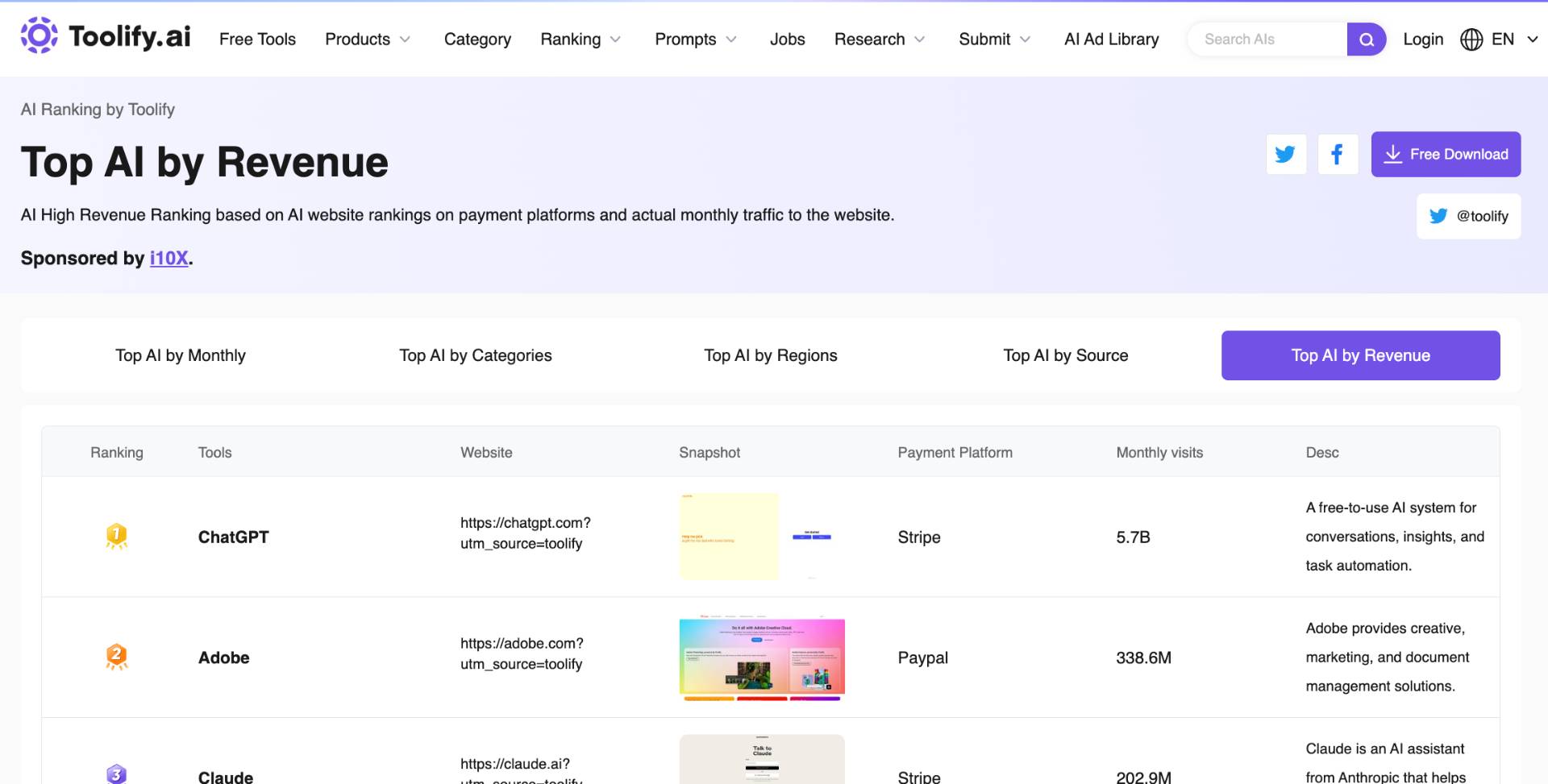This screenshot has height=784, width=1548.
Task: Expand the Products dropdown chevron
Action: 405,39
